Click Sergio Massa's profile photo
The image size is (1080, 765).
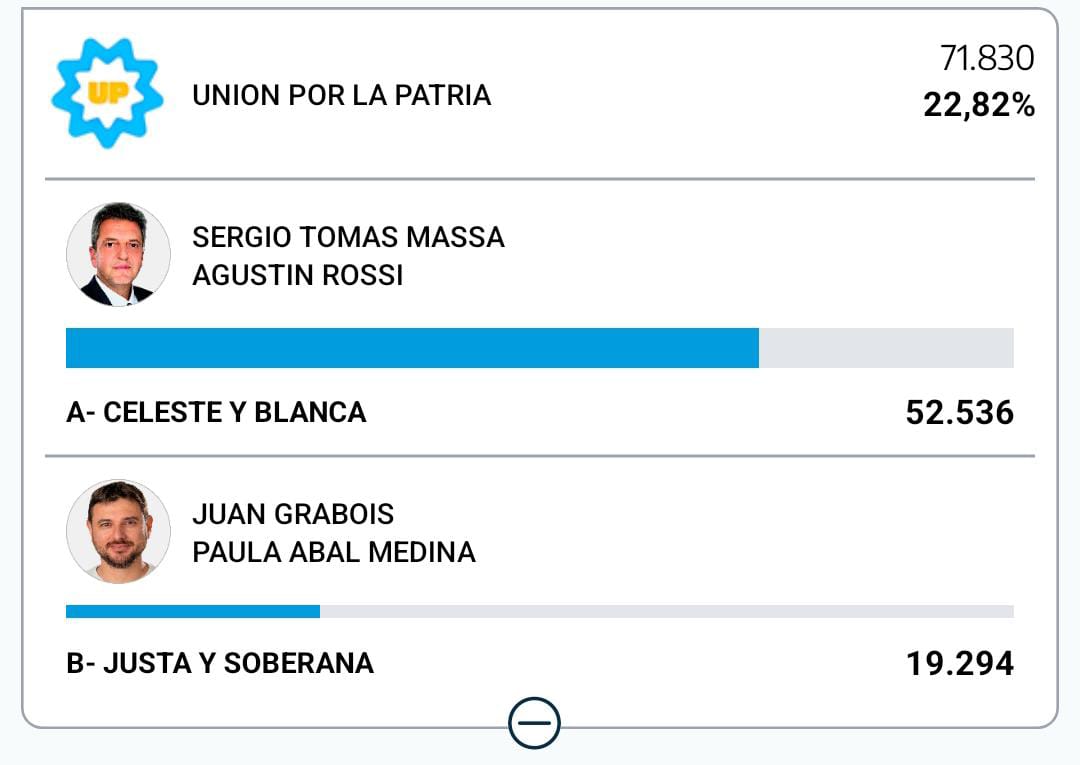[118, 255]
